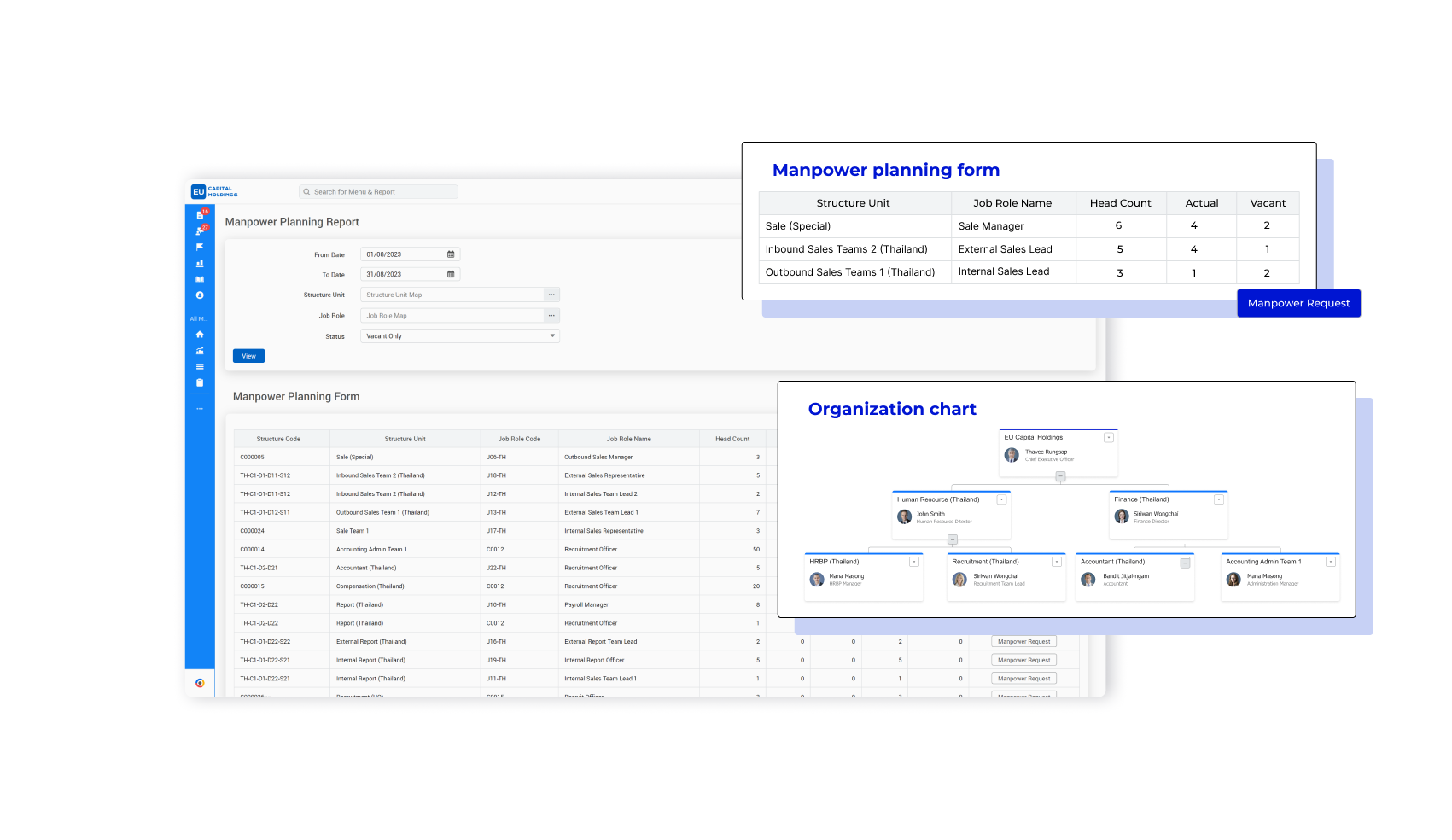1452x840 pixels.
Task: Open the From Date calendar picker
Action: pos(451,254)
